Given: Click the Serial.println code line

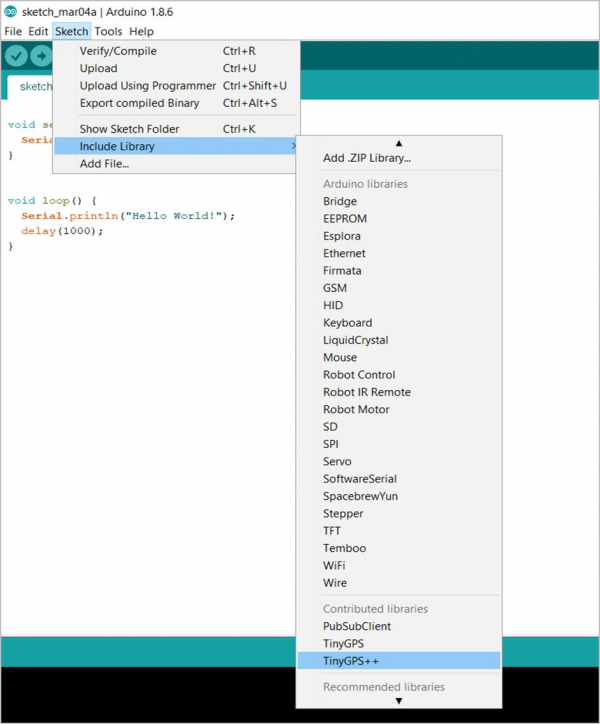Looking at the screenshot, I should (x=128, y=216).
